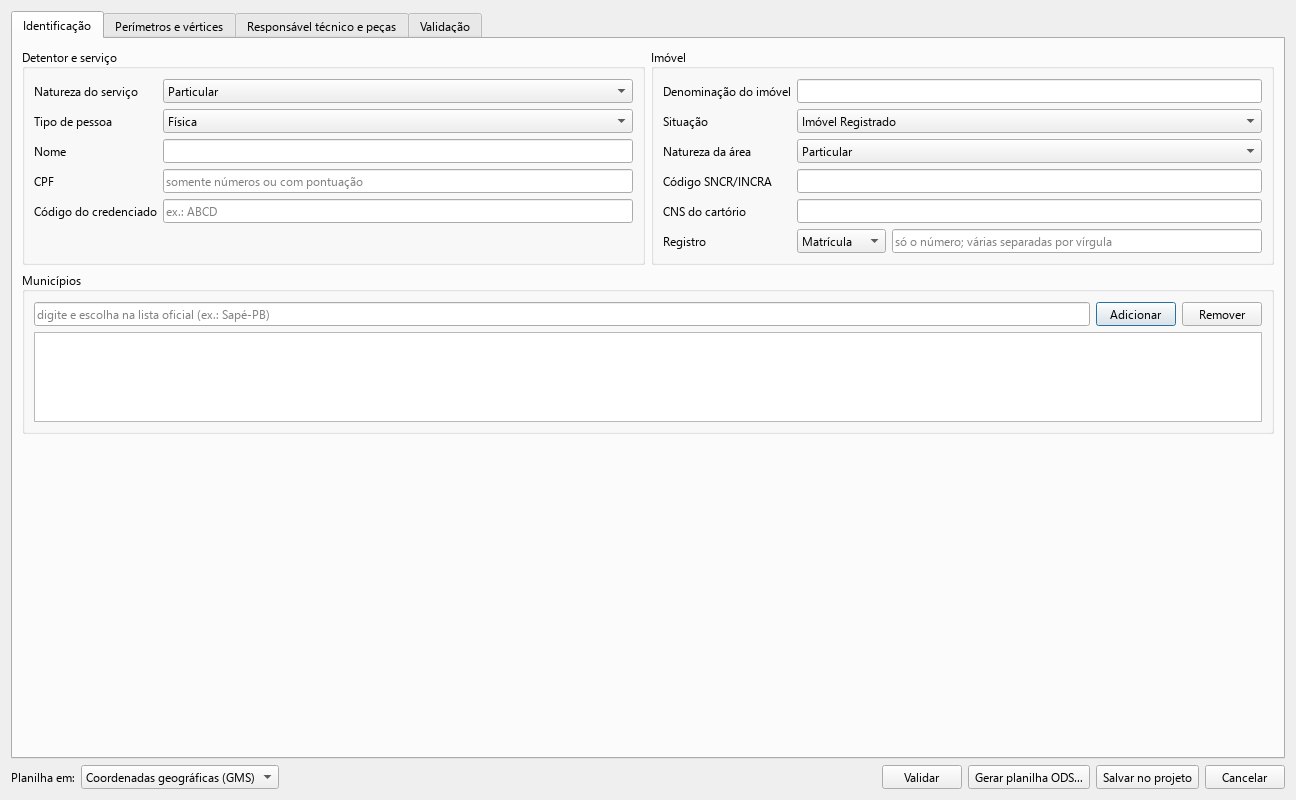
Task: Open the Natureza do serviço dropdown
Action: [398, 91]
